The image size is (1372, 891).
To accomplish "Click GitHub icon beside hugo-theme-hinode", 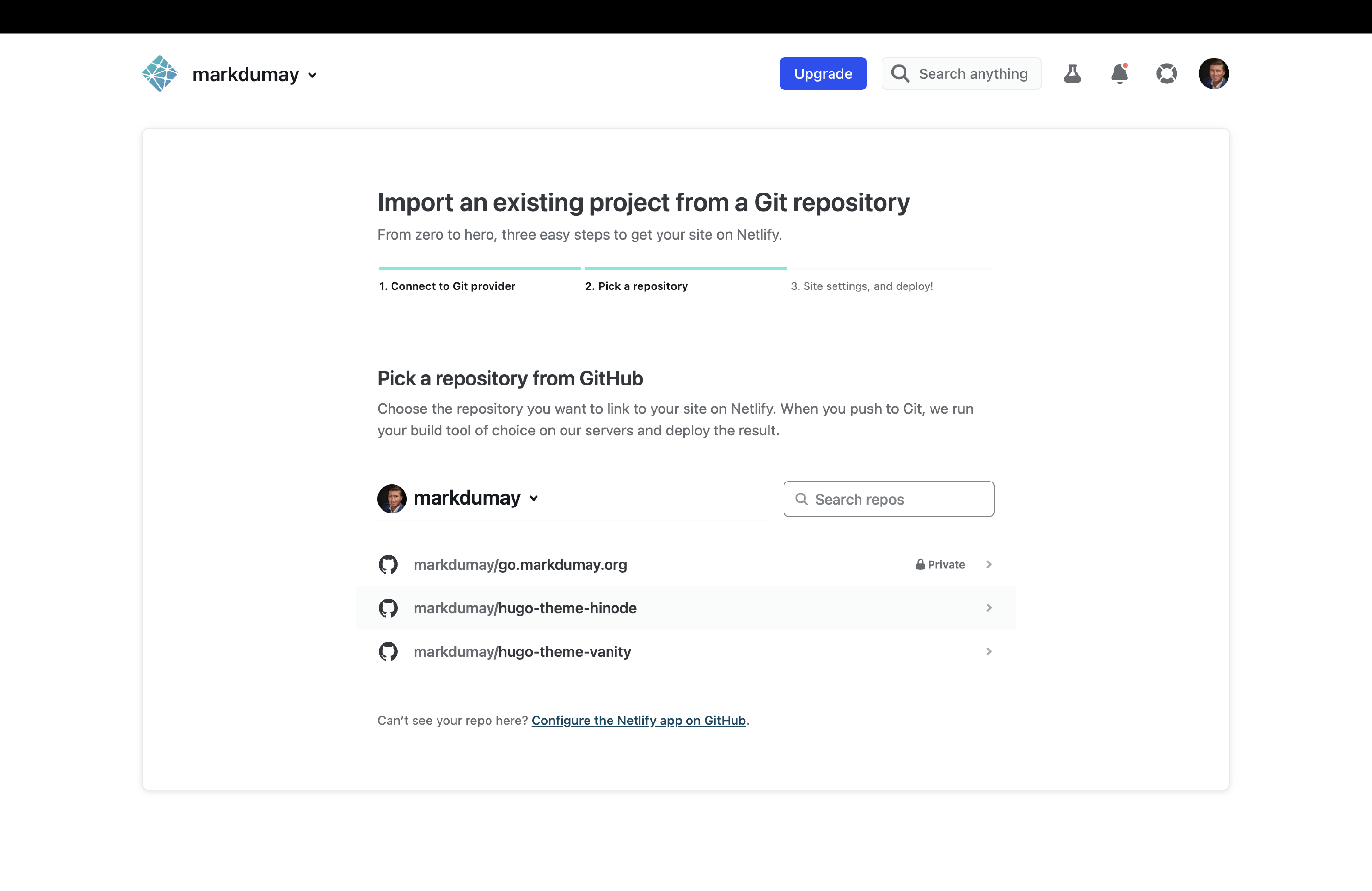I will [388, 608].
